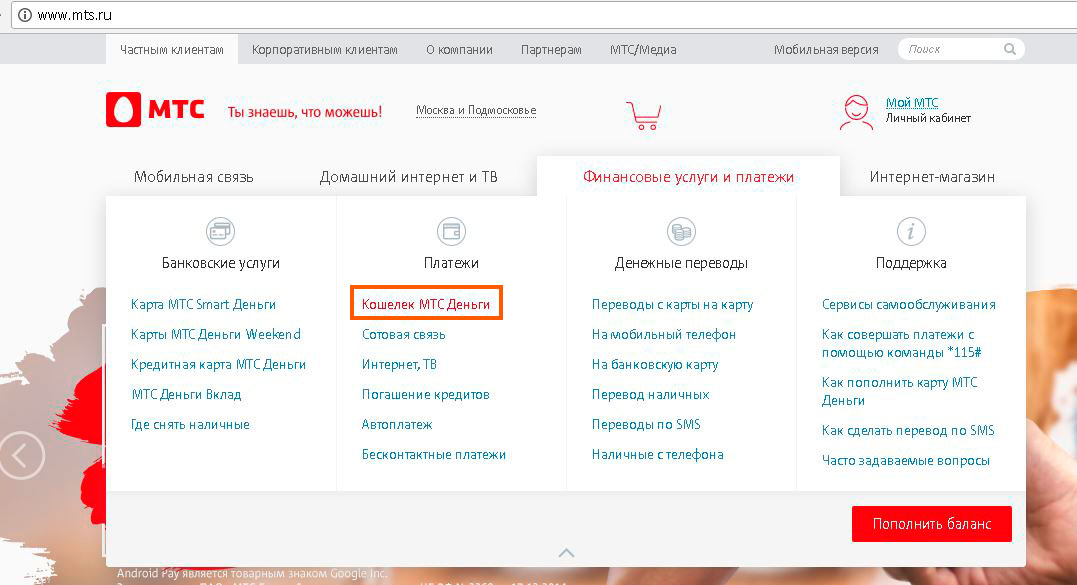Open the Домашний интернет и ТВ menu
1077x585 pixels.
409,177
